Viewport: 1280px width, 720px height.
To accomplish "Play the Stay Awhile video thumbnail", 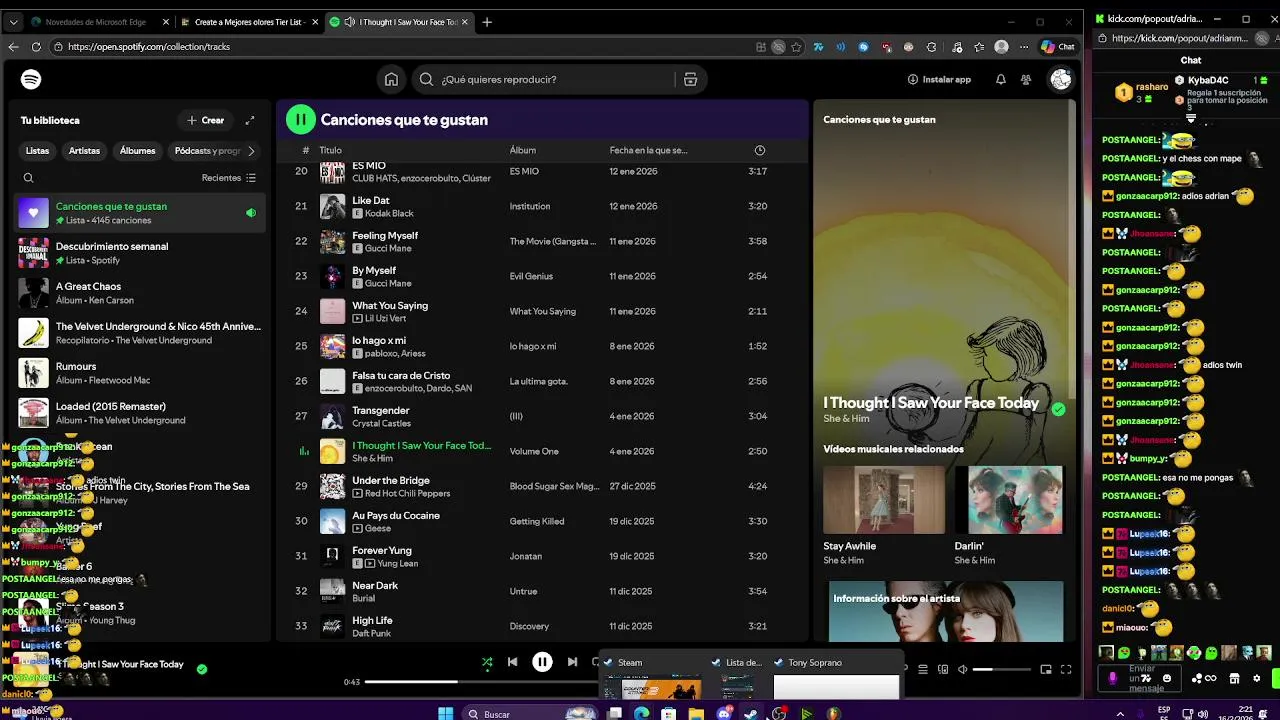I will pyautogui.click(x=884, y=500).
